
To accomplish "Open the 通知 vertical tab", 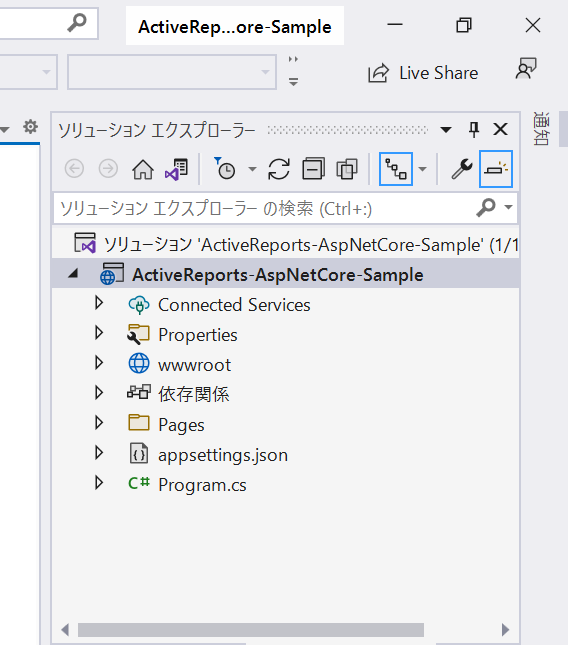I will [540, 128].
